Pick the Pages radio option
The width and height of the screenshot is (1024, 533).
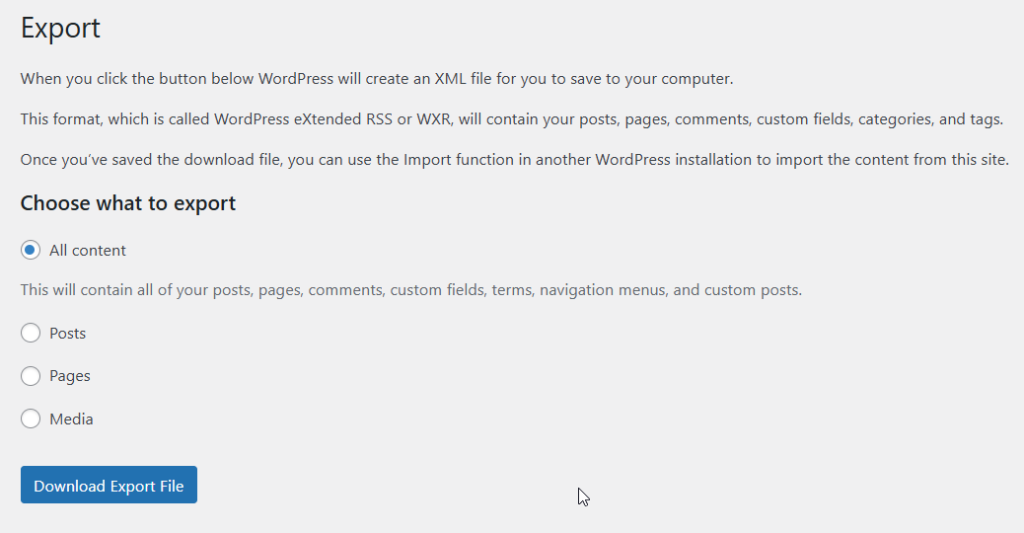(x=30, y=376)
